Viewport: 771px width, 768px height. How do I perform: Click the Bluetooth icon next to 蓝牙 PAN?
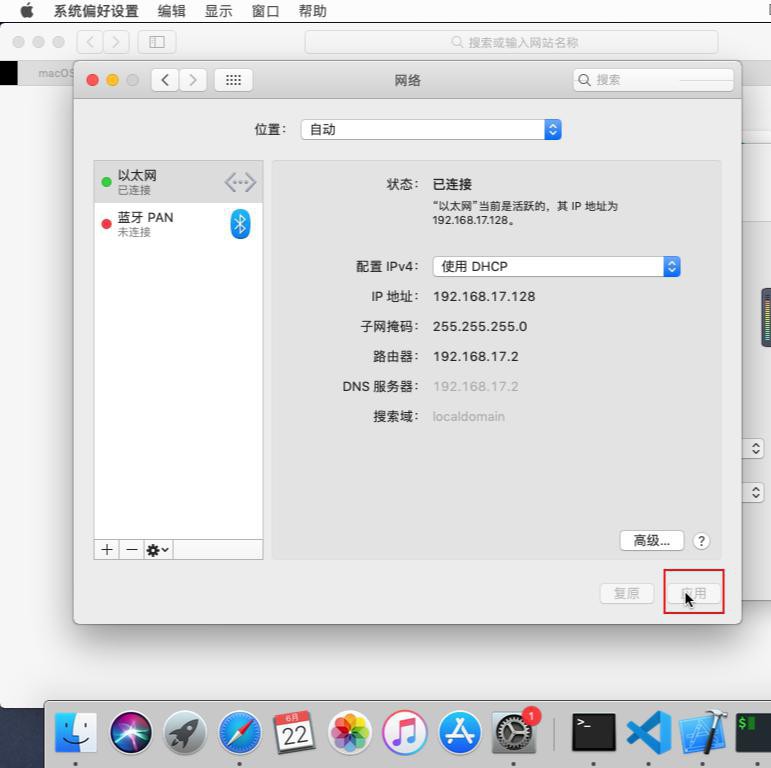240,224
